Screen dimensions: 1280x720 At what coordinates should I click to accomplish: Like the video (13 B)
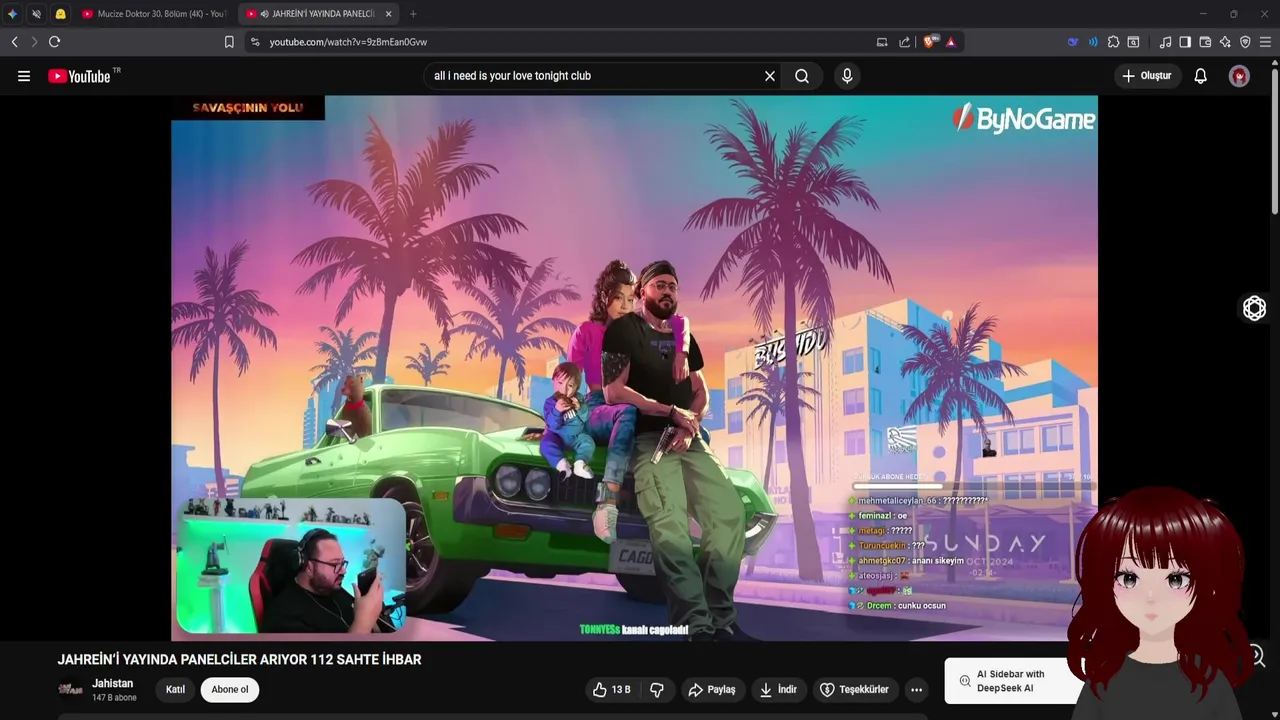[x=612, y=689]
